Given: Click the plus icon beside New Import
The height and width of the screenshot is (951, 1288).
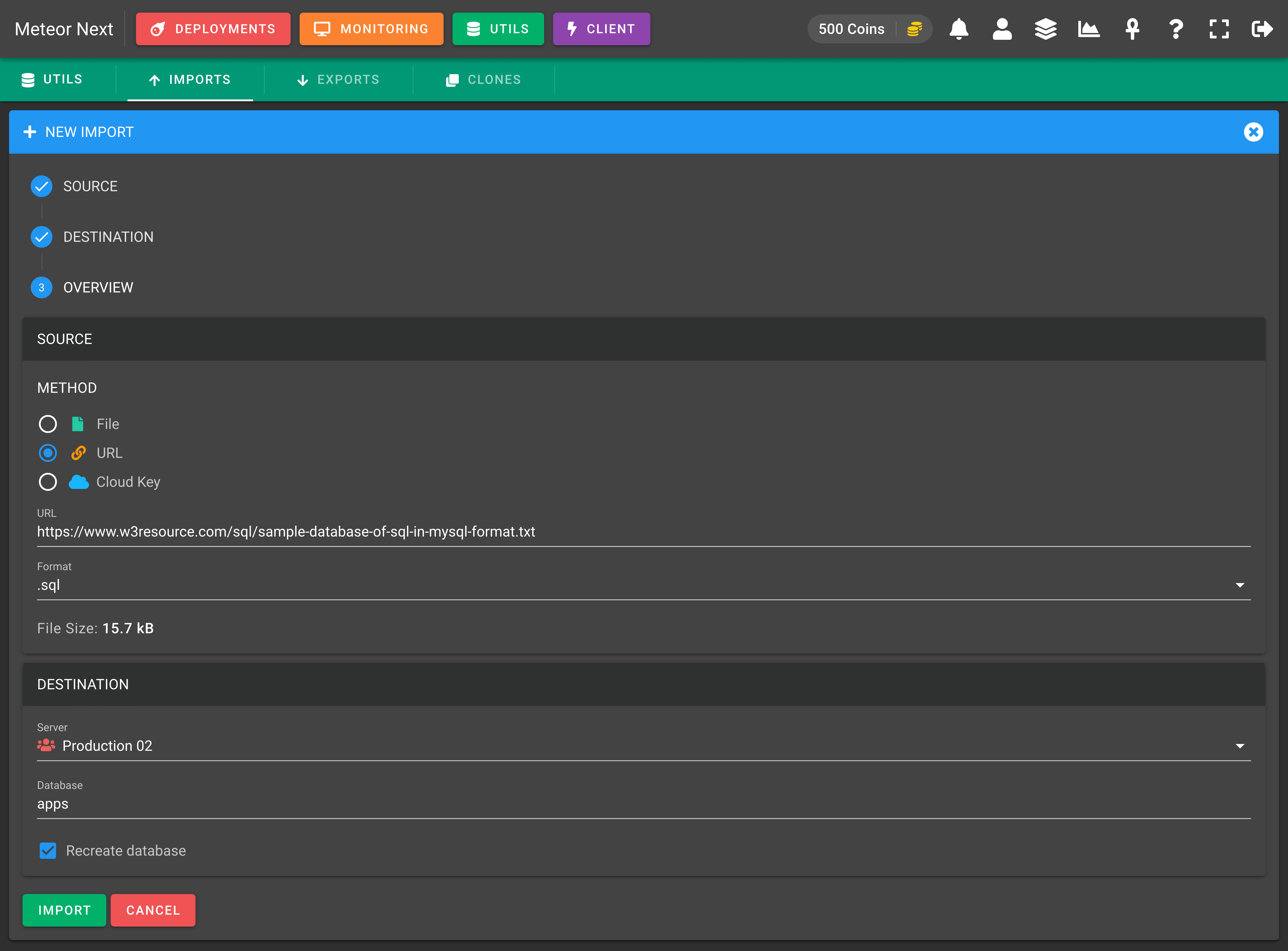Looking at the screenshot, I should [x=30, y=132].
